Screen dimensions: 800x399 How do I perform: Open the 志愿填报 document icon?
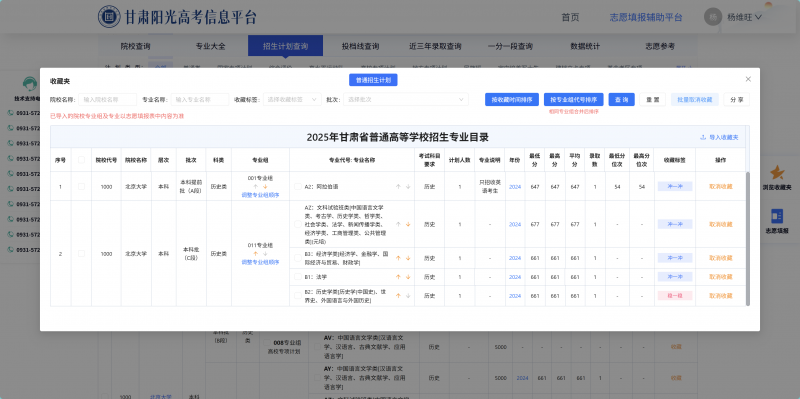777,216
